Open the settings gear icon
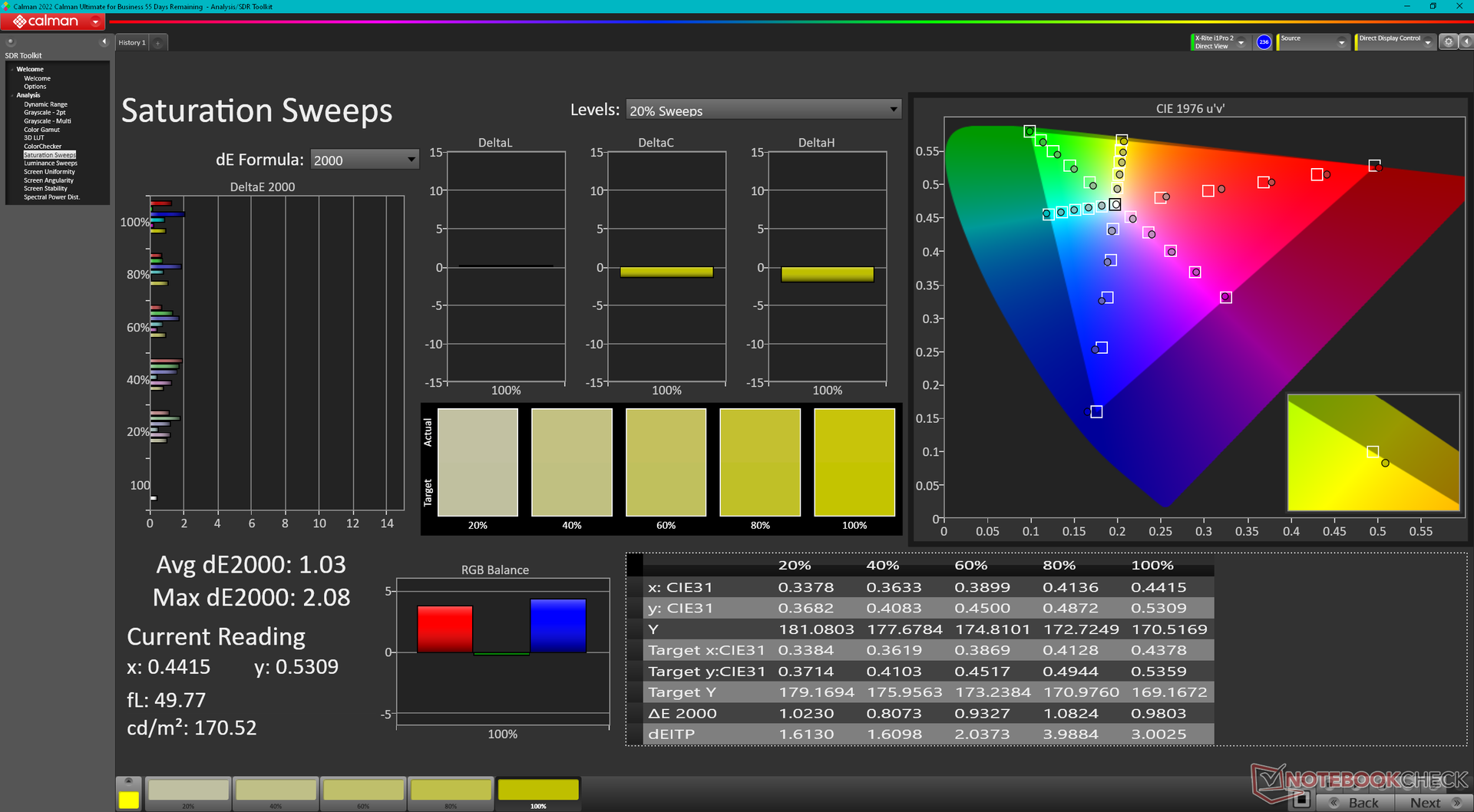1474x812 pixels. point(1448,42)
